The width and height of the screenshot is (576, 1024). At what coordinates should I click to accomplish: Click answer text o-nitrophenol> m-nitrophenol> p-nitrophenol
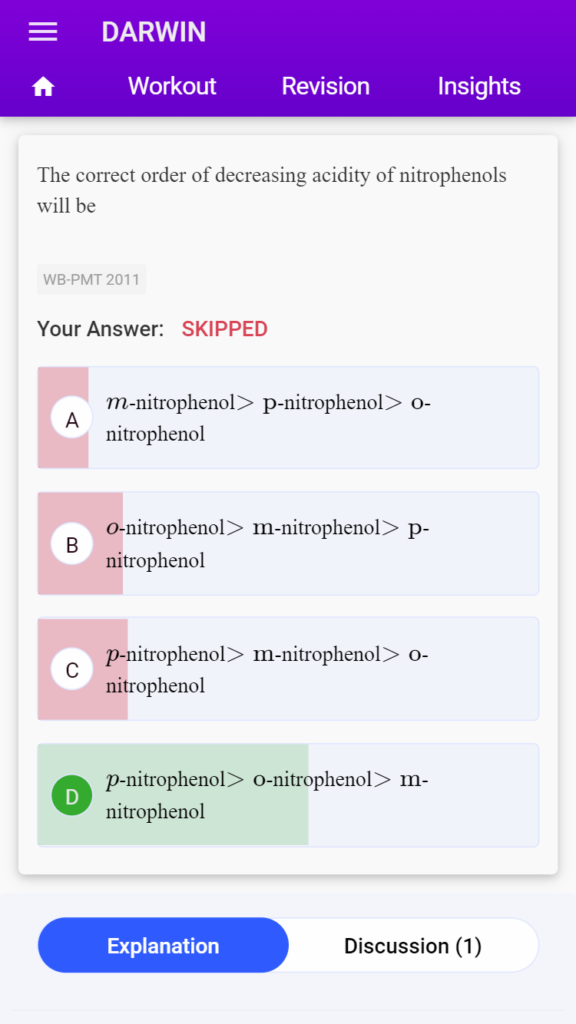click(268, 543)
